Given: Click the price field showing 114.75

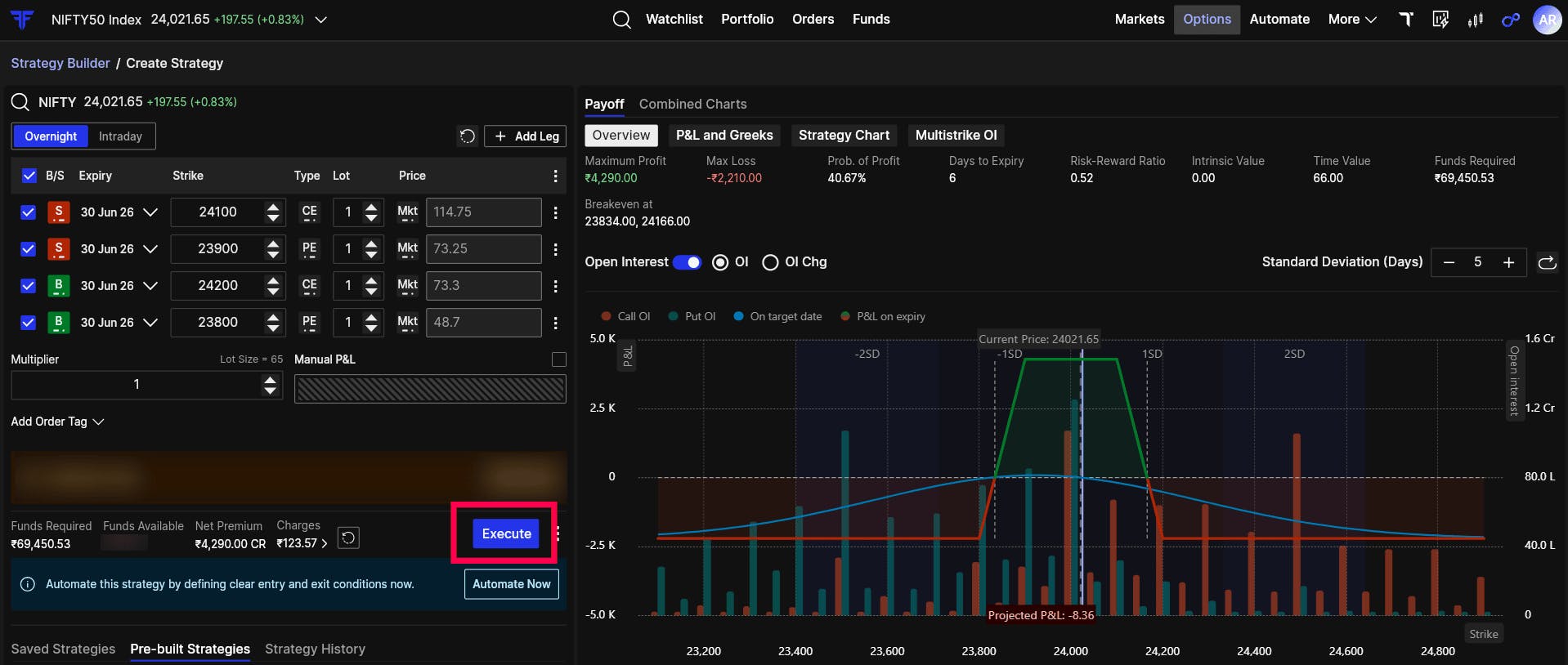Looking at the screenshot, I should click(x=483, y=212).
